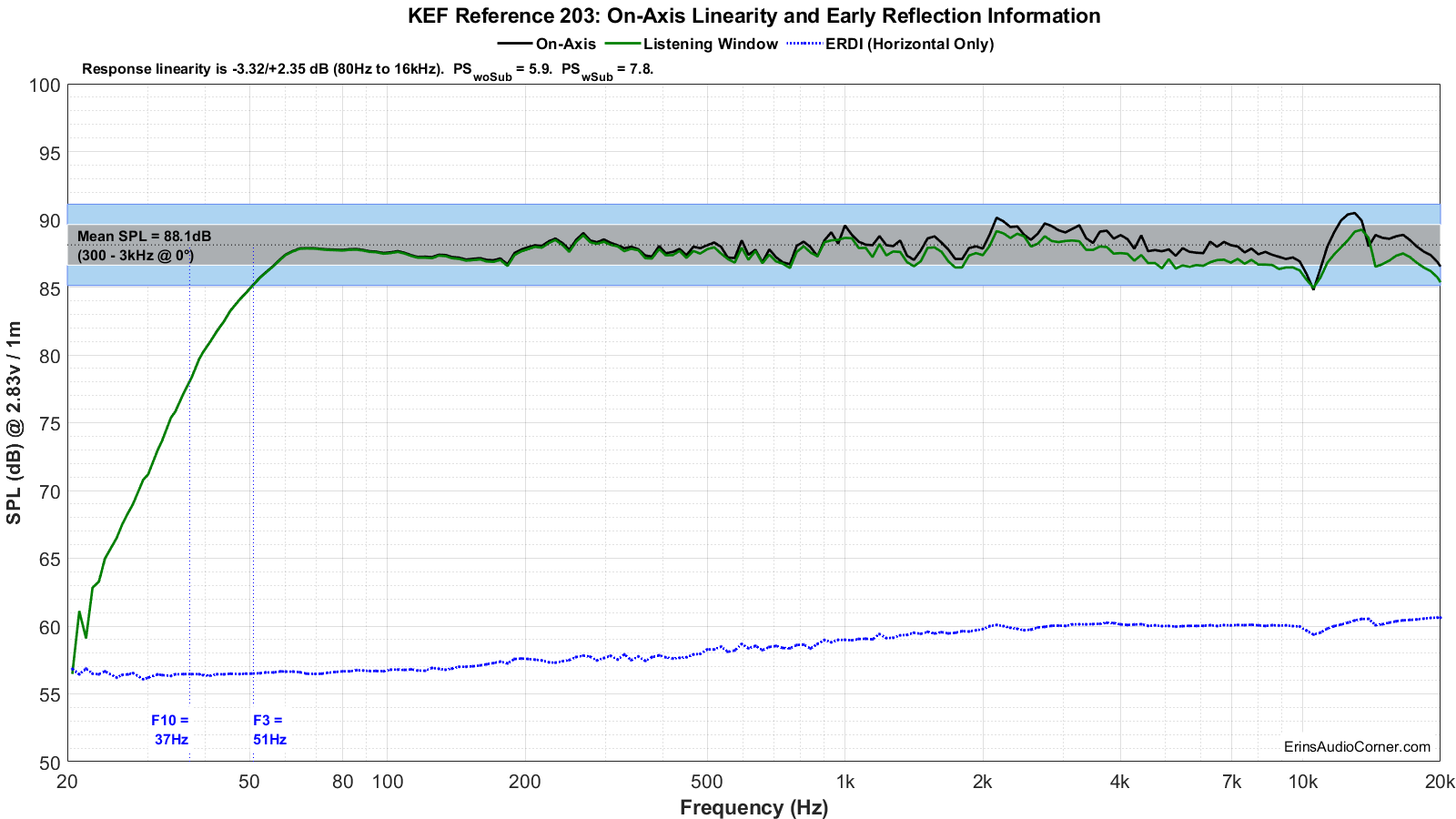
Task: Click the 'Mean SPL = 88.1dB' label
Action: tap(145, 236)
